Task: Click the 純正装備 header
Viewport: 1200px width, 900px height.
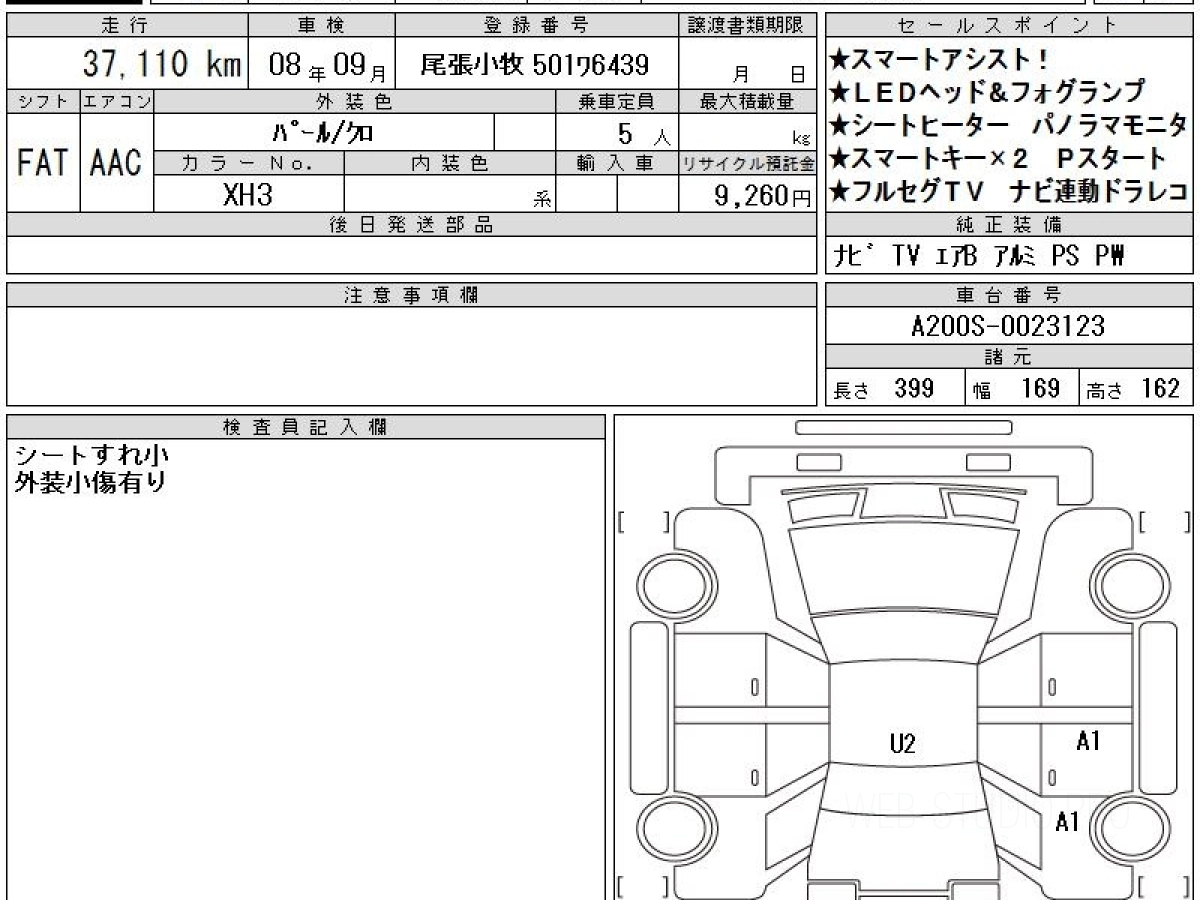Action: (x=1009, y=224)
